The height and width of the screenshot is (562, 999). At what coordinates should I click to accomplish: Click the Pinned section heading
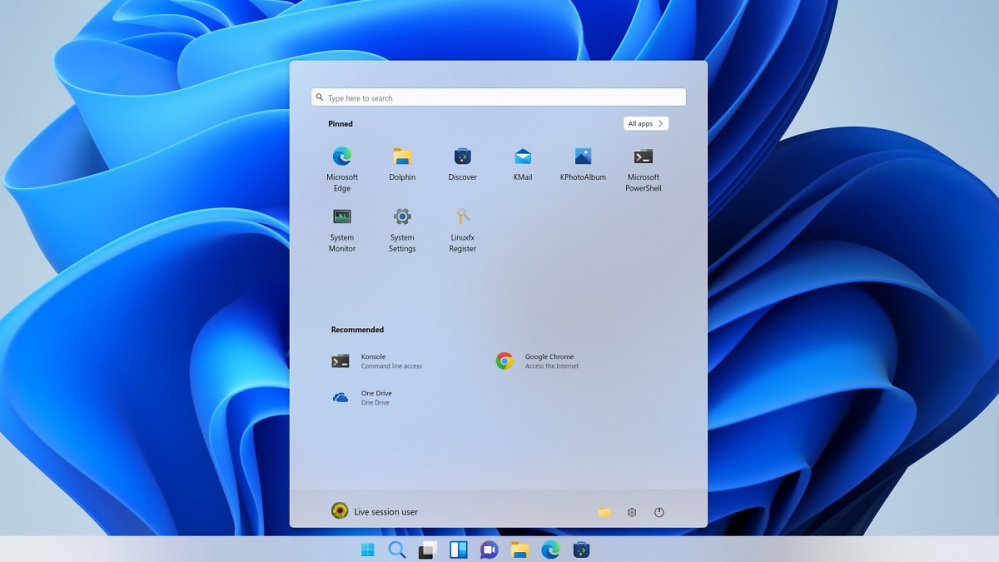(x=340, y=124)
